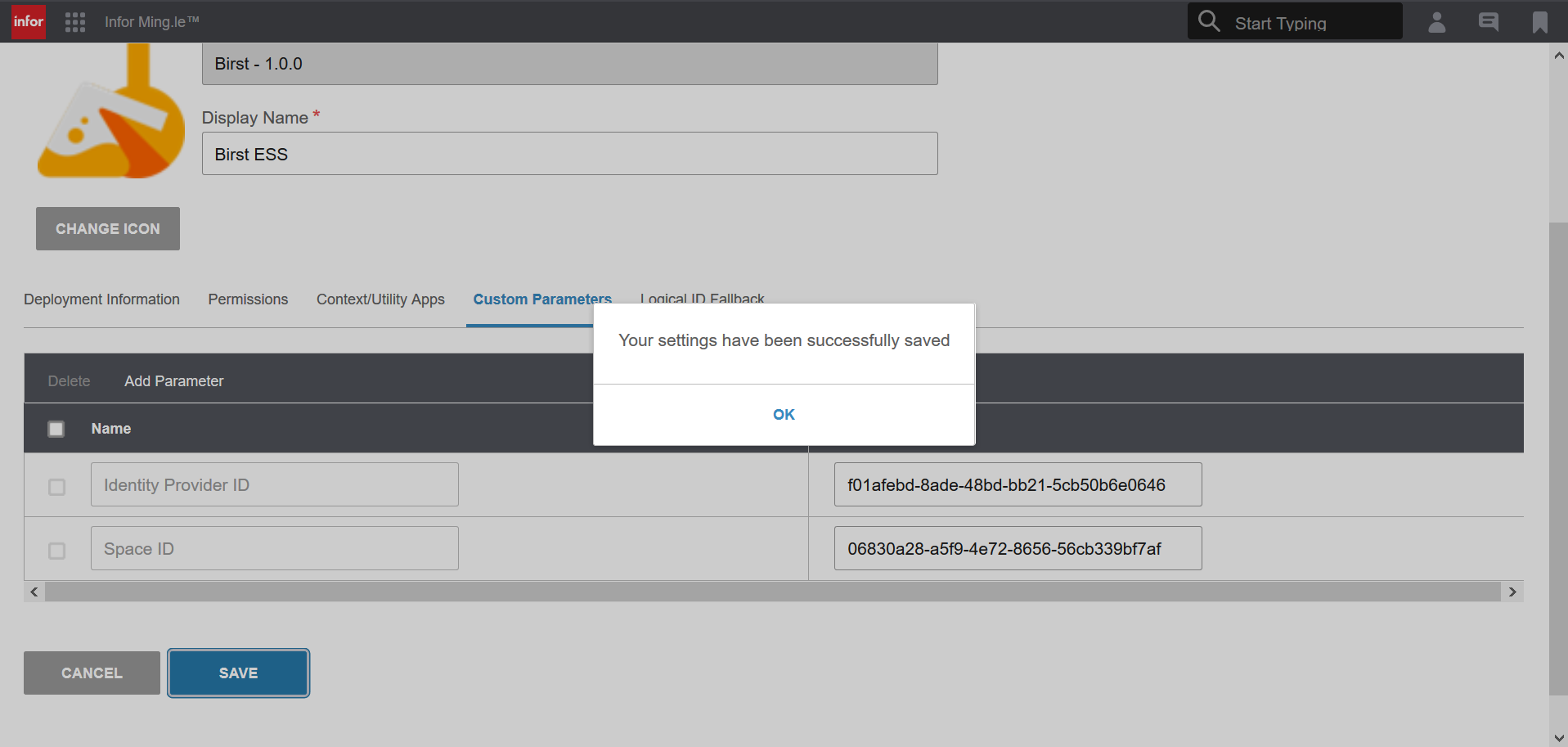Click the Identity Provider ID name field
Viewport: 1568px width, 747px height.
tap(275, 484)
